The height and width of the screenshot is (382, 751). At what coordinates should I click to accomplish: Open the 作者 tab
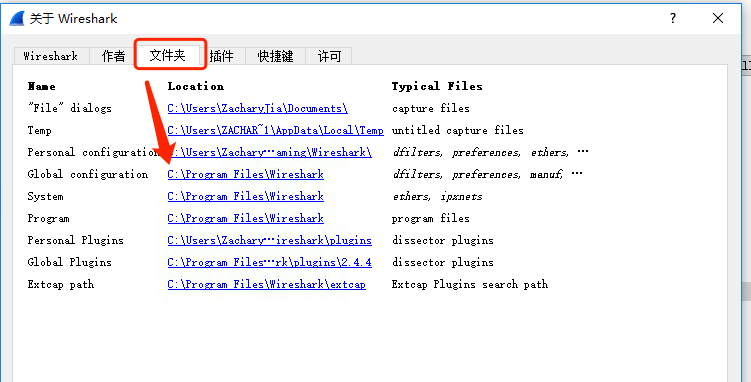(114, 56)
